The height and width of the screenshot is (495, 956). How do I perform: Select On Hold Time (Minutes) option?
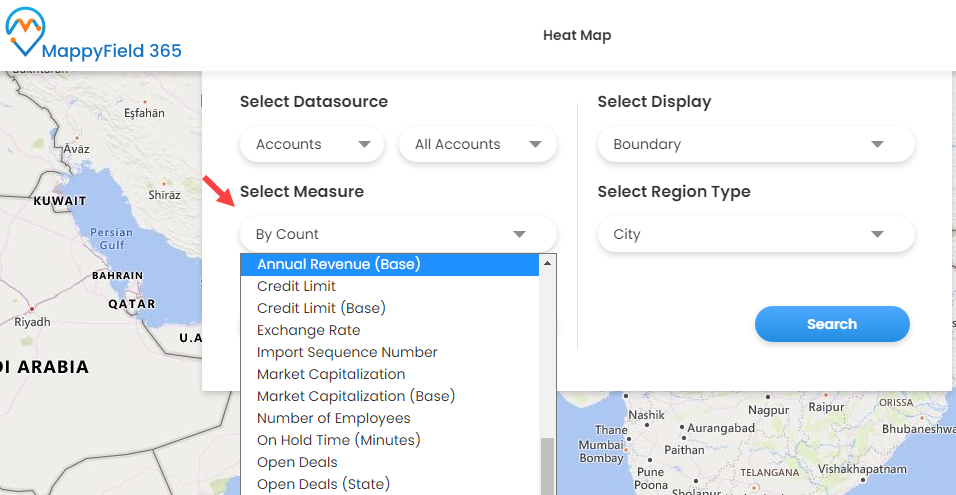pos(338,440)
